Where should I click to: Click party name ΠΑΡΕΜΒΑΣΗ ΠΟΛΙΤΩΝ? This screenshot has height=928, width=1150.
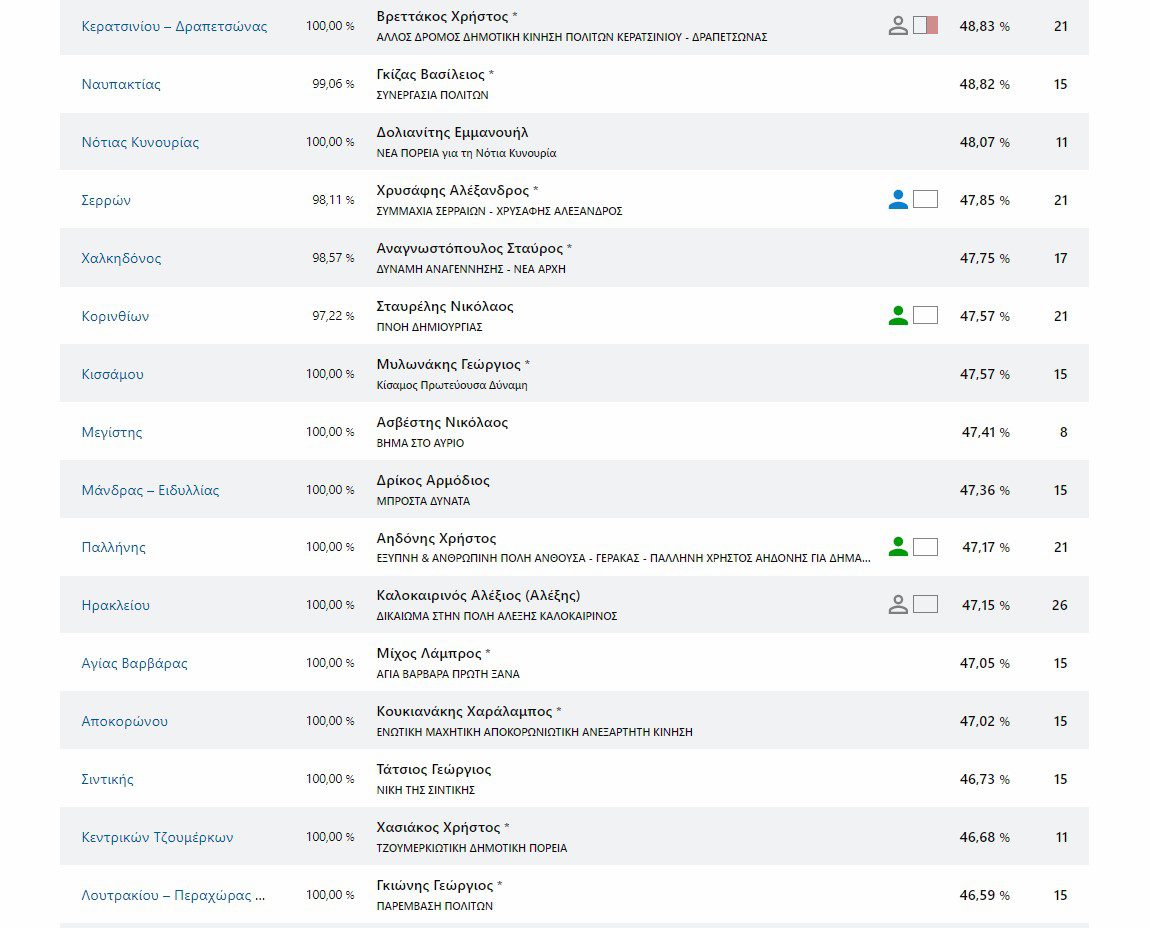click(434, 906)
